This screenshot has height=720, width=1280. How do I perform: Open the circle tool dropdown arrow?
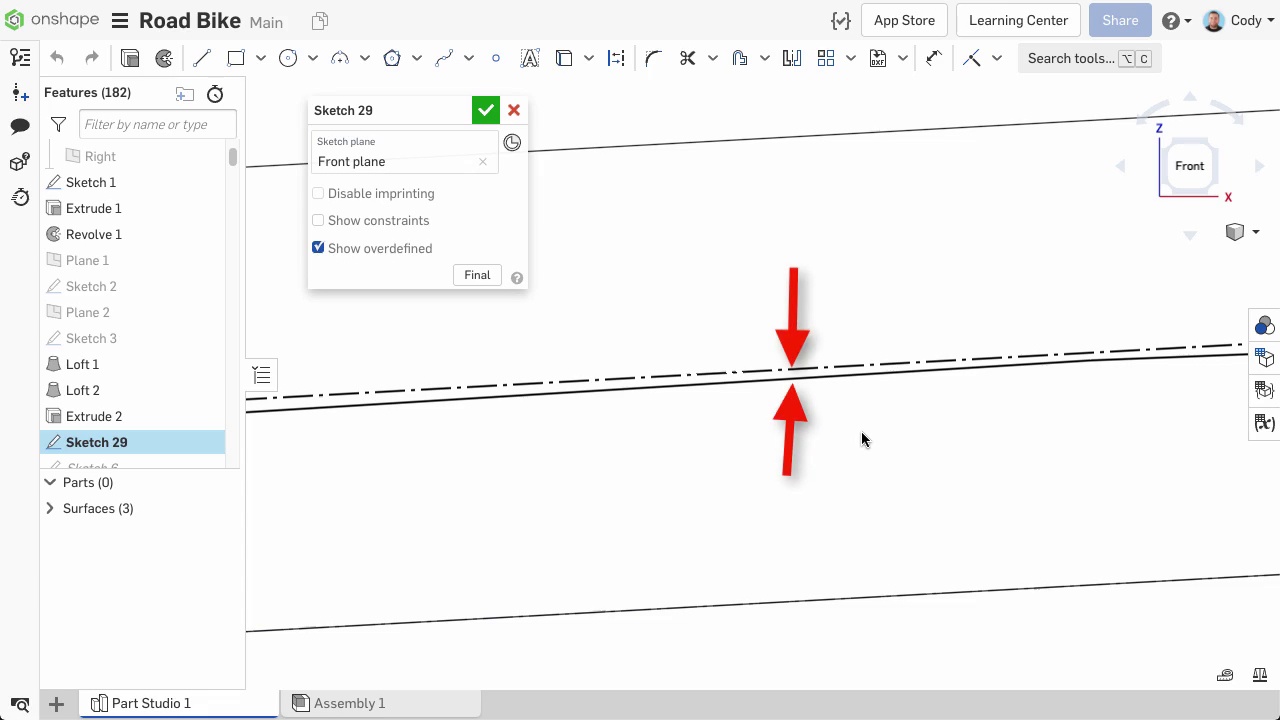pos(312,59)
